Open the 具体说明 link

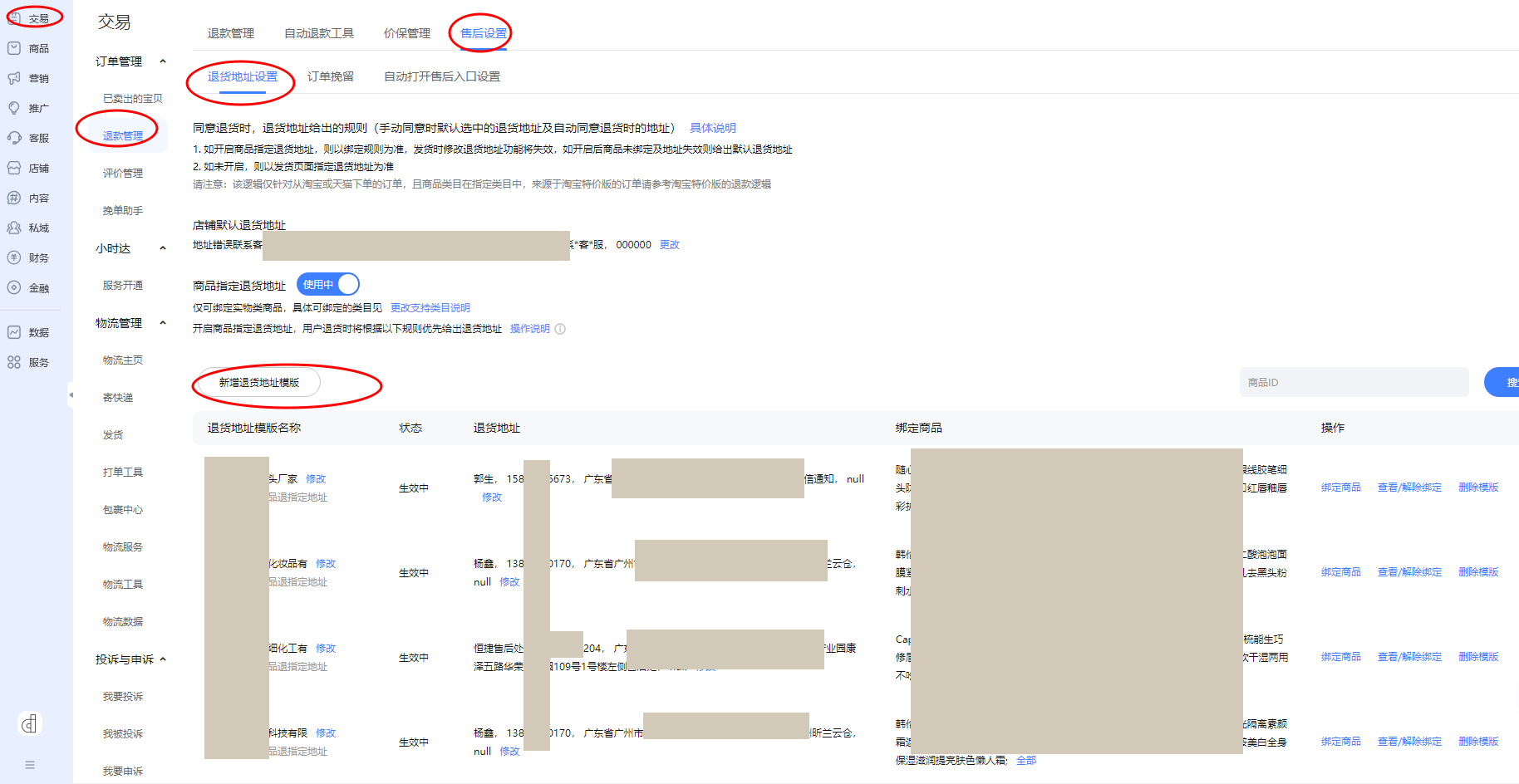pos(713,128)
